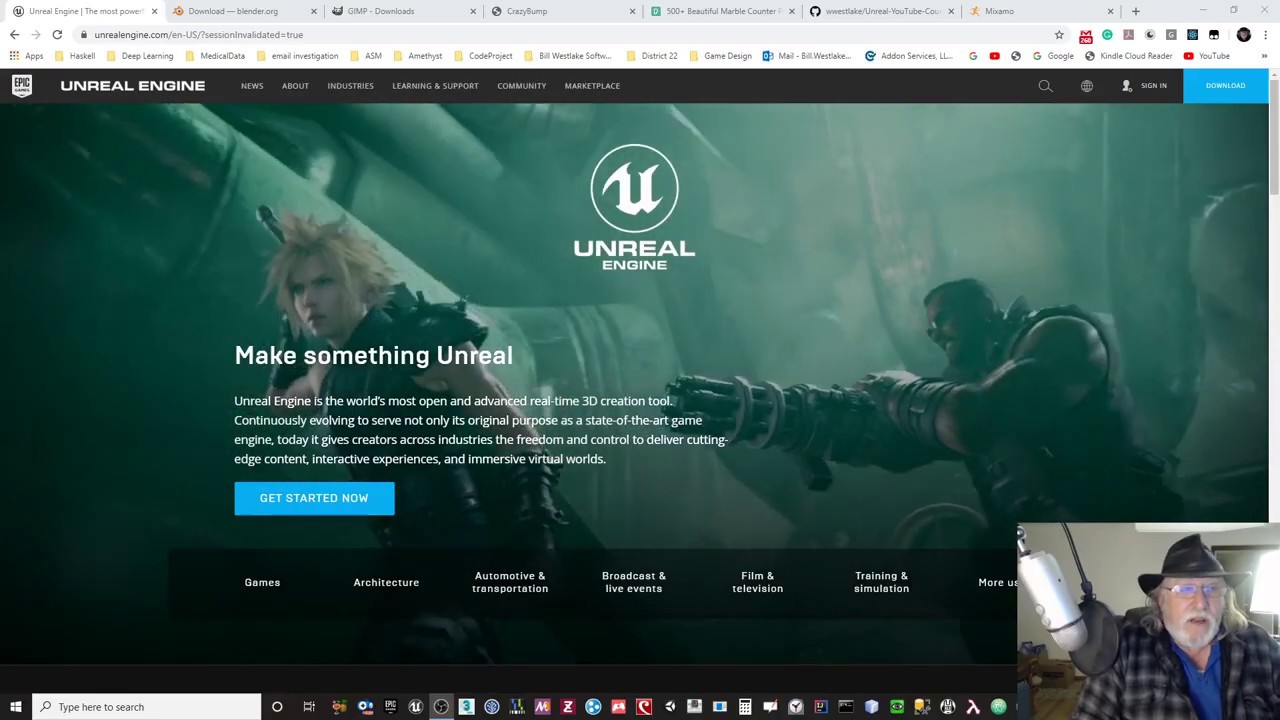Image resolution: width=1280 pixels, height=720 pixels.
Task: Select the Architecture industry link
Action: (x=386, y=582)
